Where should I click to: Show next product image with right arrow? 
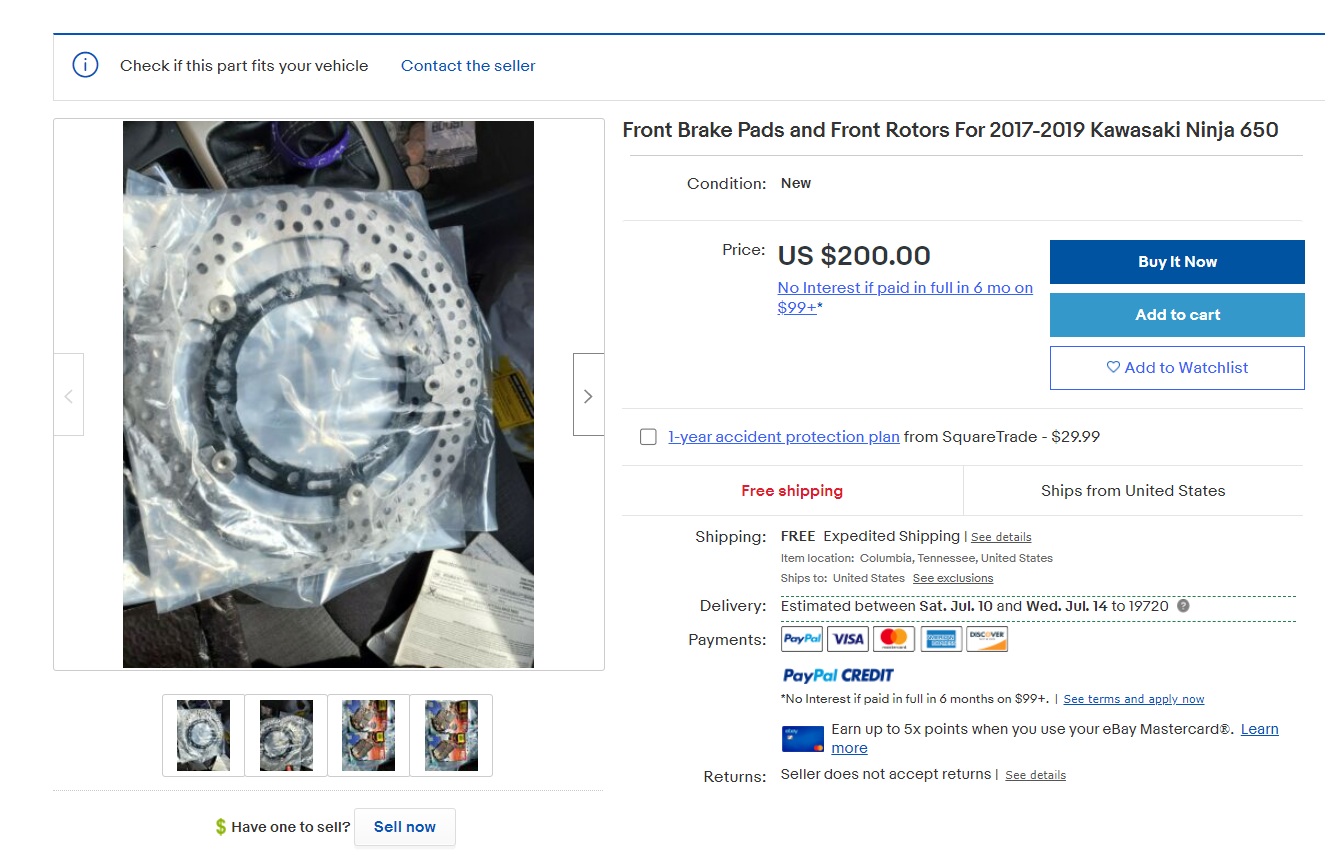point(588,395)
